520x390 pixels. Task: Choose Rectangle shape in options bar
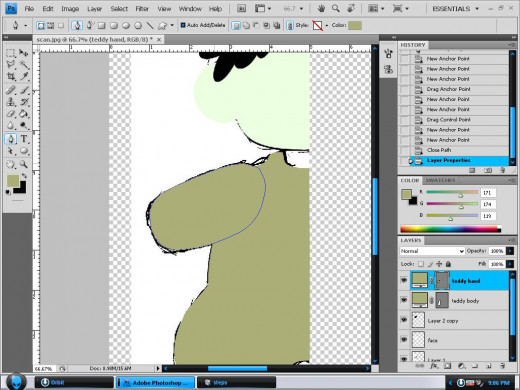pyautogui.click(x=102, y=25)
